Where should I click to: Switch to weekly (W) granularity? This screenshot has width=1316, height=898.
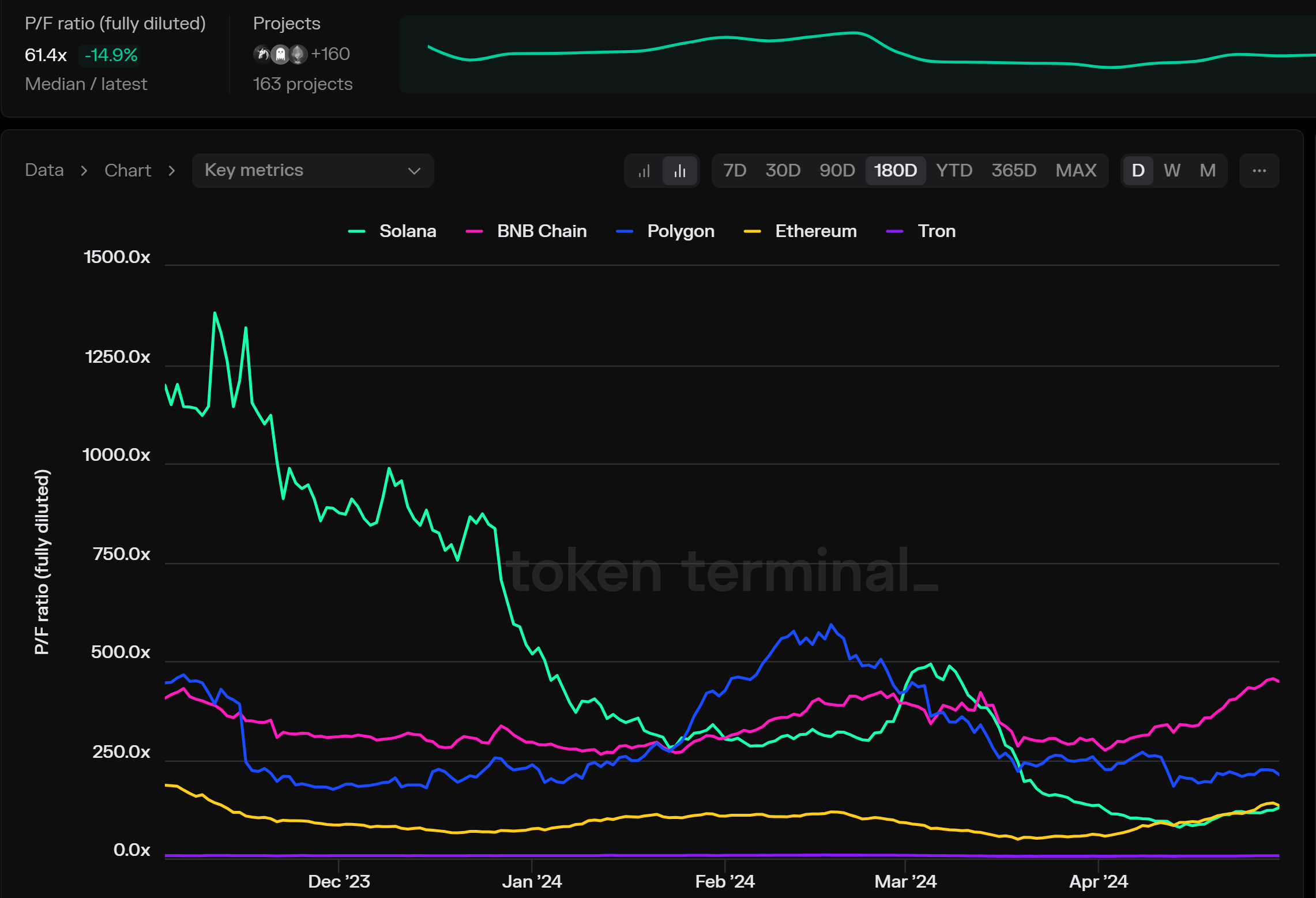pyautogui.click(x=1171, y=171)
